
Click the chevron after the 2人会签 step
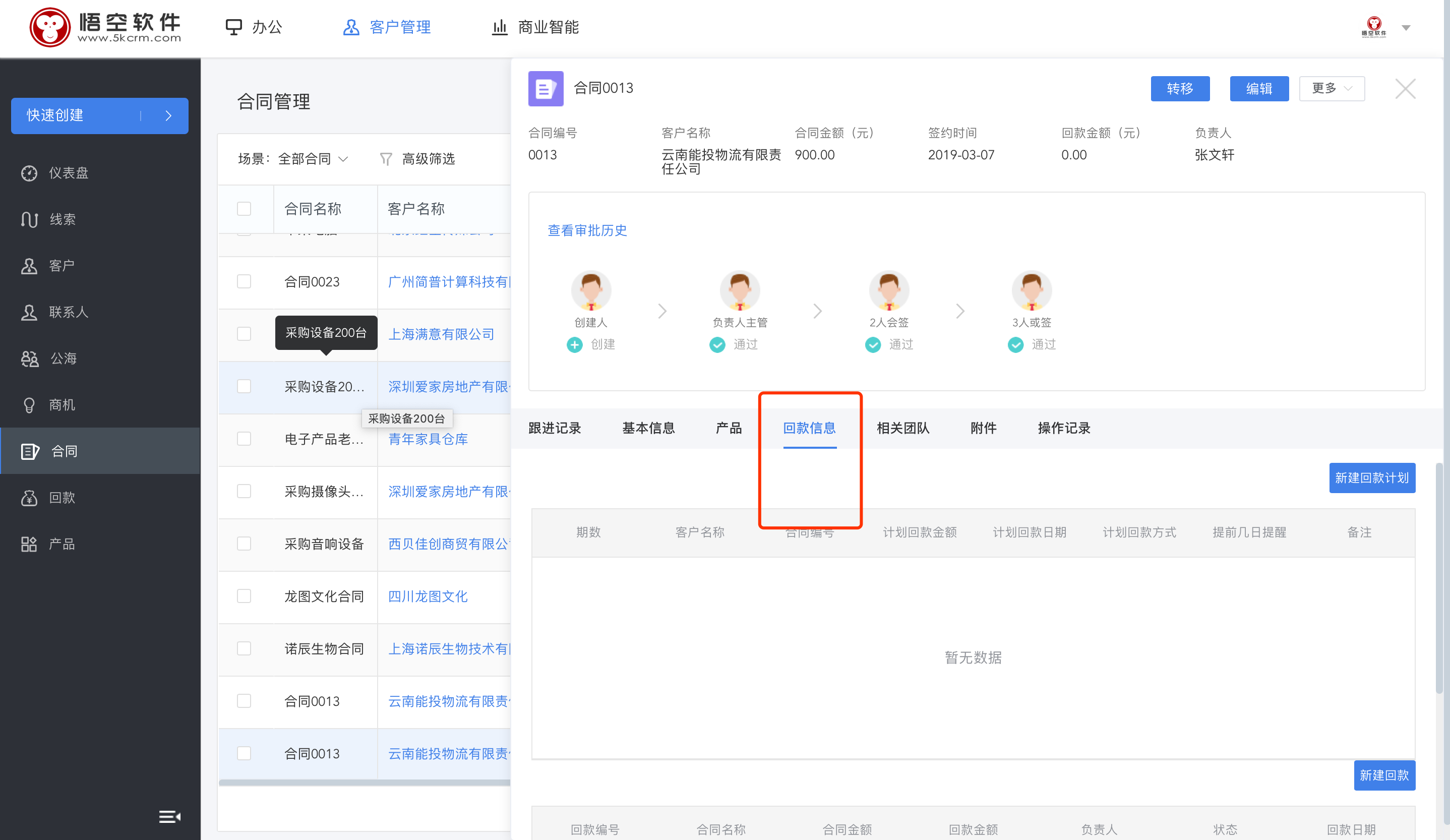point(960,311)
